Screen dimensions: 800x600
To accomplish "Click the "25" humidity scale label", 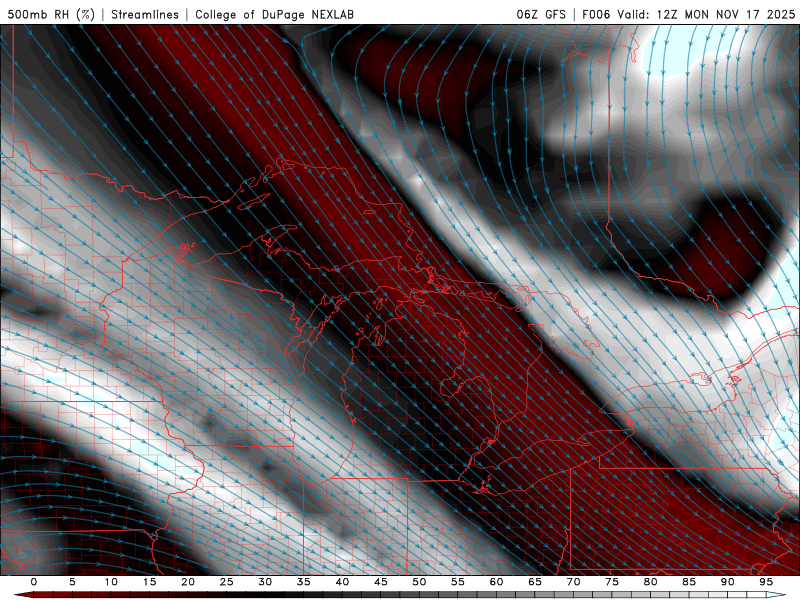I will coord(227,582).
